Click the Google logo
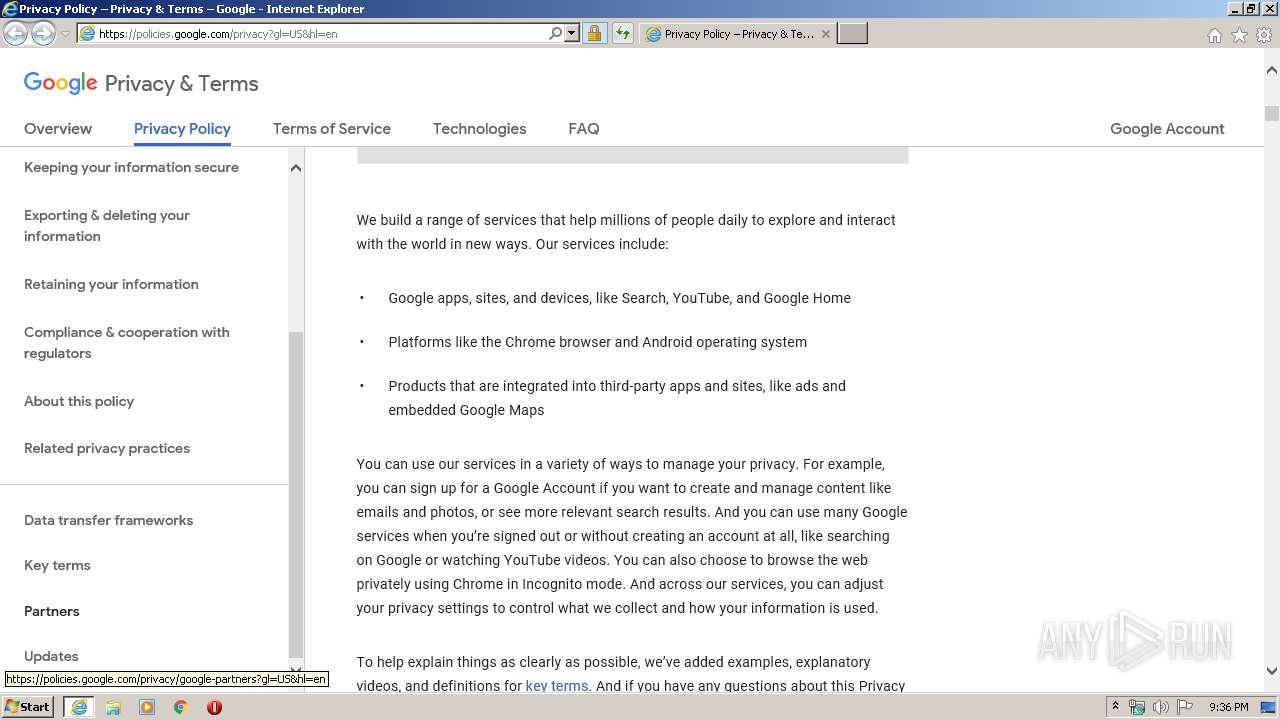The width and height of the screenshot is (1280, 720). point(61,83)
